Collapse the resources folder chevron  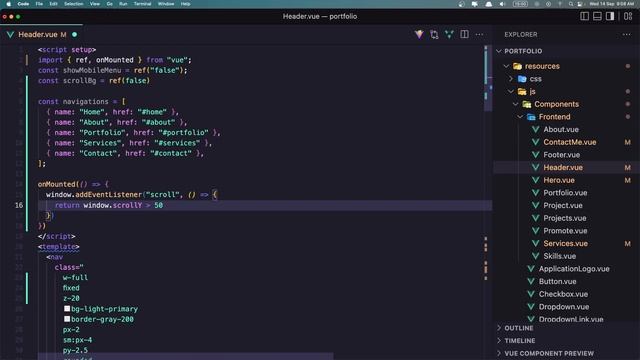506,66
